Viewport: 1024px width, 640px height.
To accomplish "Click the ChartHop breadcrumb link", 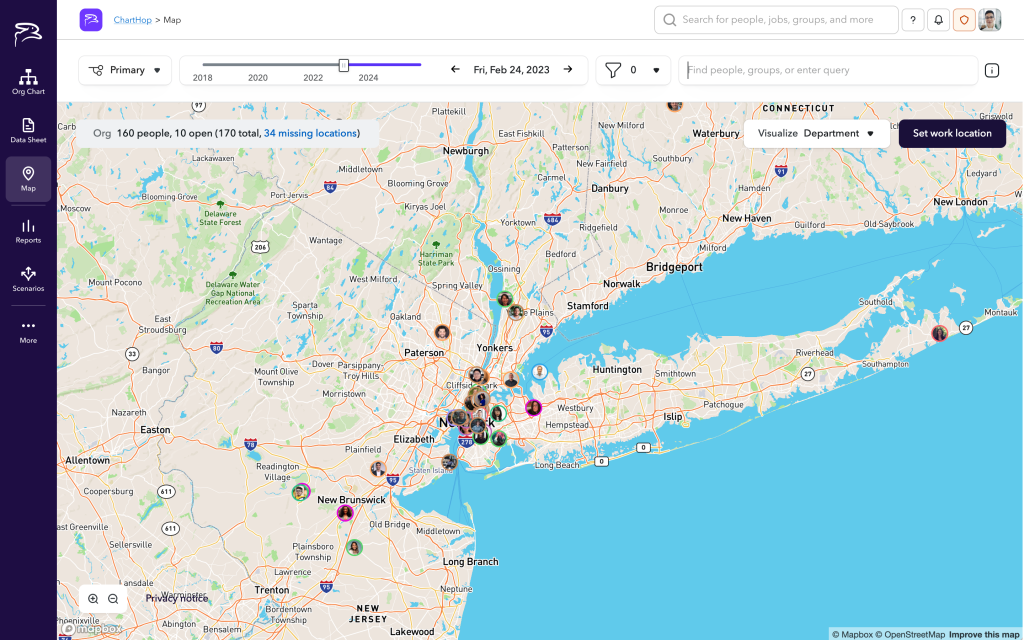I will (x=132, y=20).
